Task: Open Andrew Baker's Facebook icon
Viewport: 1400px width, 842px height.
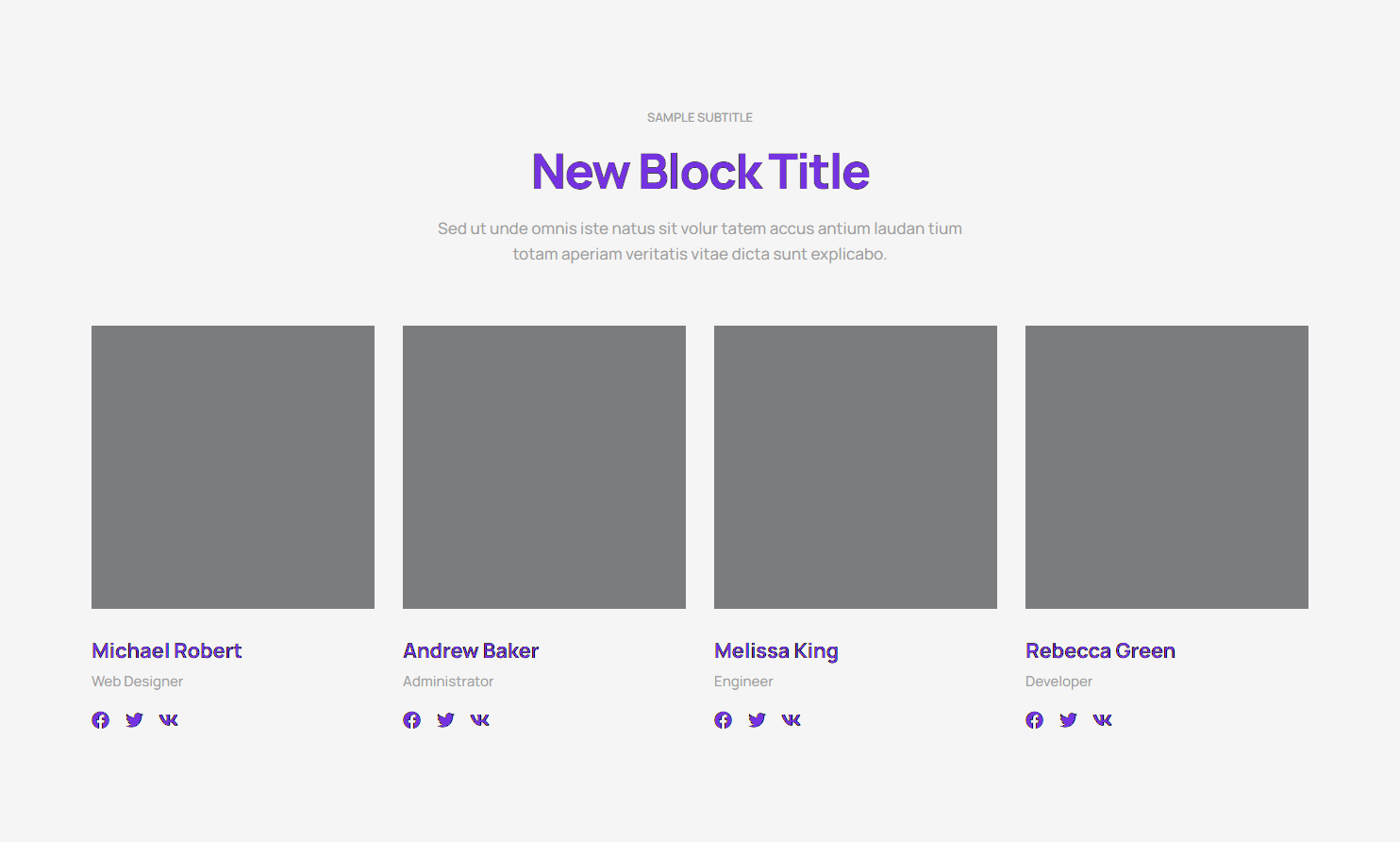Action: [x=412, y=720]
